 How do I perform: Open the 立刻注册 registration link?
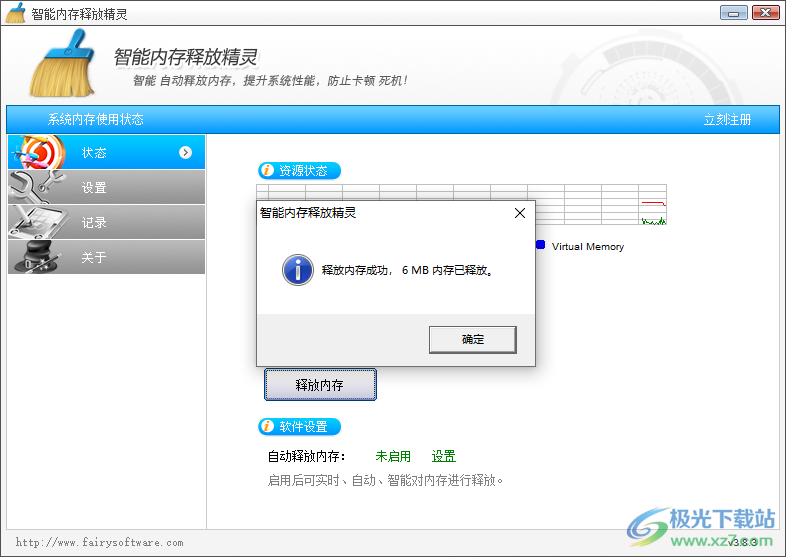coord(727,120)
